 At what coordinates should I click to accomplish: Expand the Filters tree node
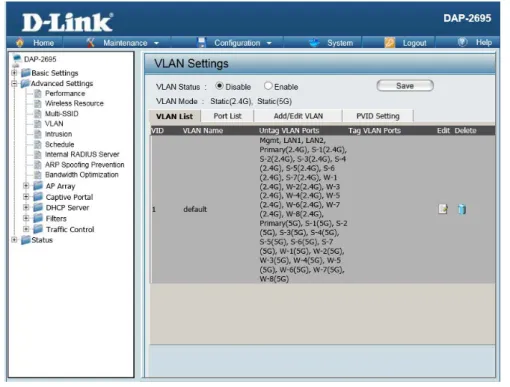[x=26, y=218]
